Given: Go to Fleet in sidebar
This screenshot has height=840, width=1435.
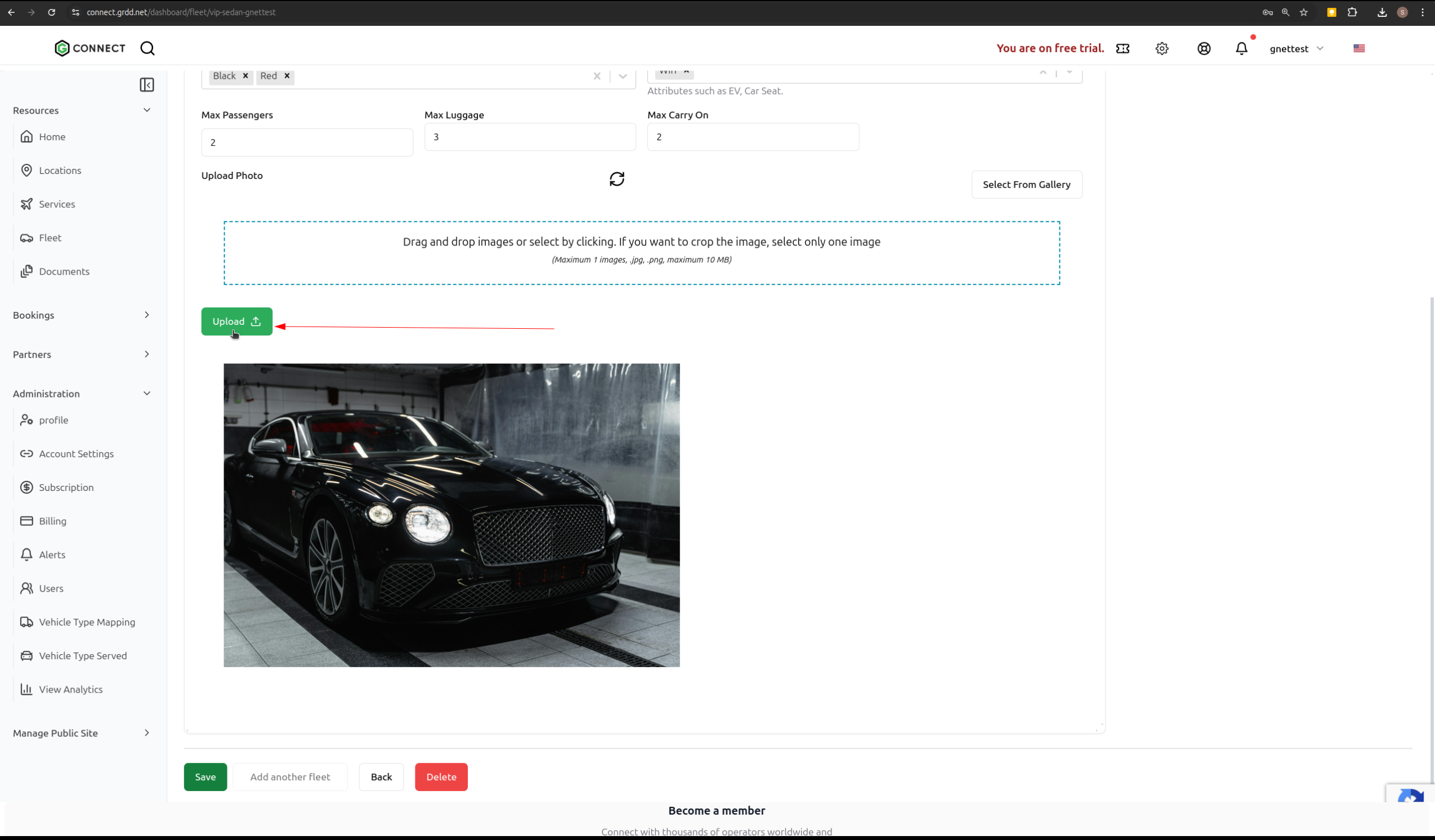Looking at the screenshot, I should [x=50, y=238].
